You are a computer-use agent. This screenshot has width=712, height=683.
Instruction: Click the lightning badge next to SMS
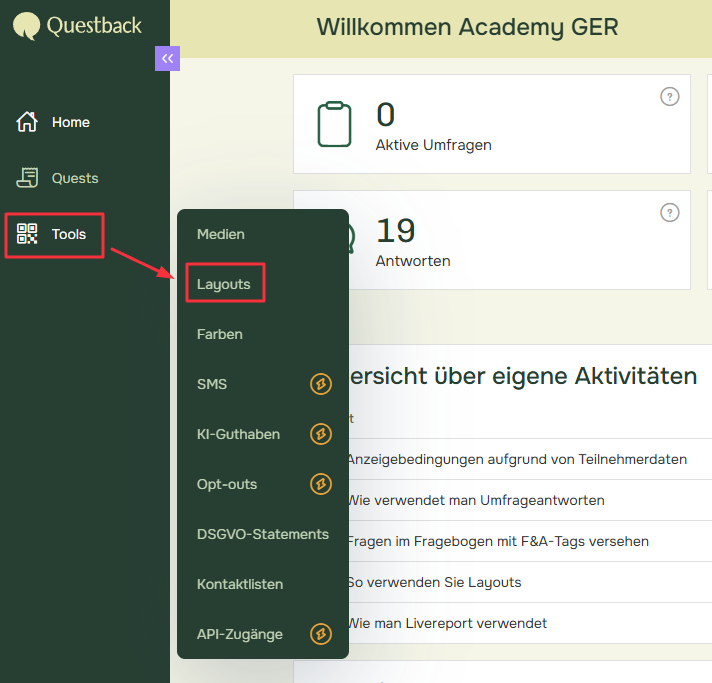tap(320, 384)
